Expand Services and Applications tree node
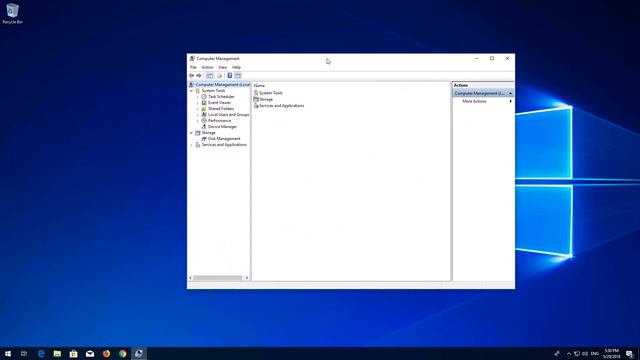 [191, 145]
